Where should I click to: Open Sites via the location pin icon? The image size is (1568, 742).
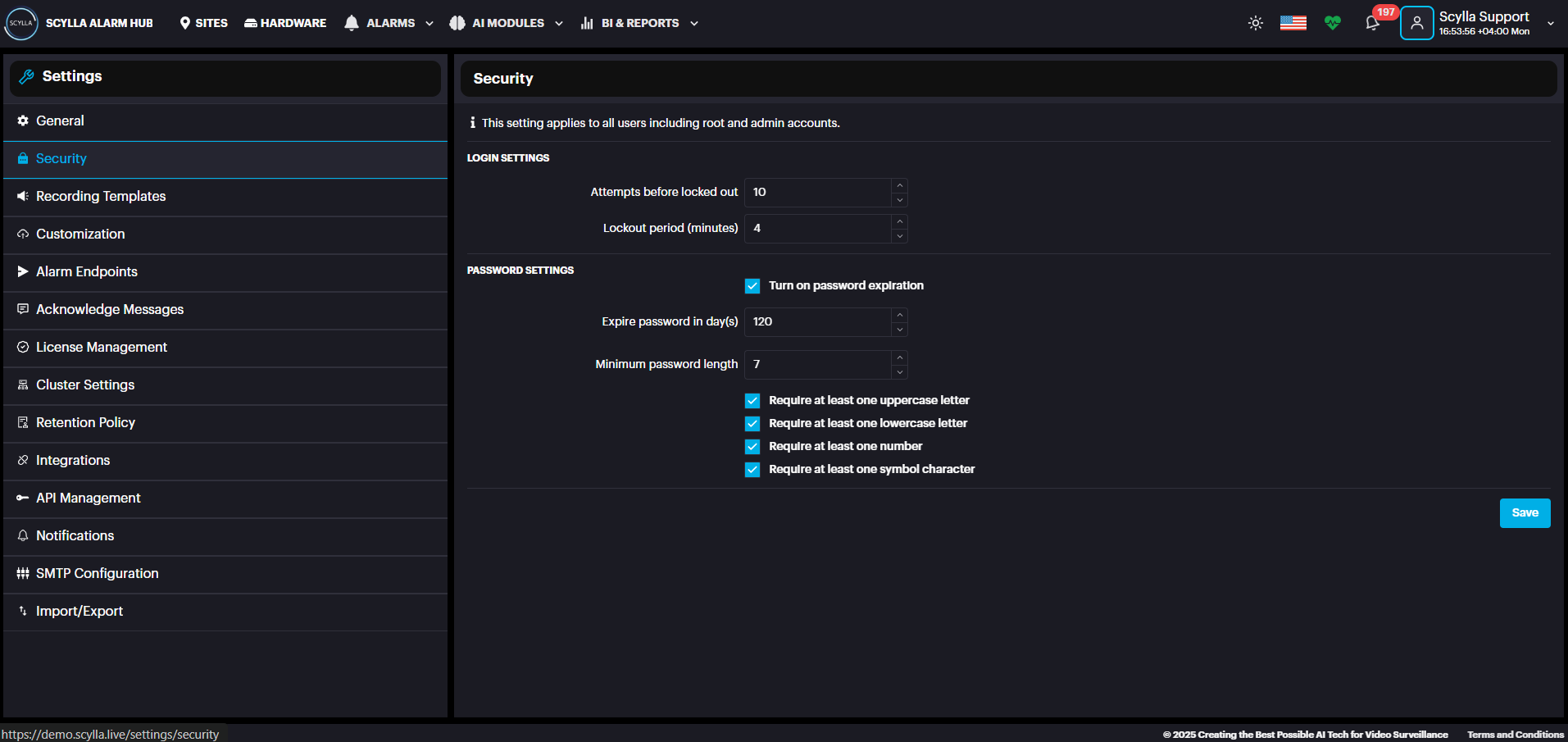(185, 23)
